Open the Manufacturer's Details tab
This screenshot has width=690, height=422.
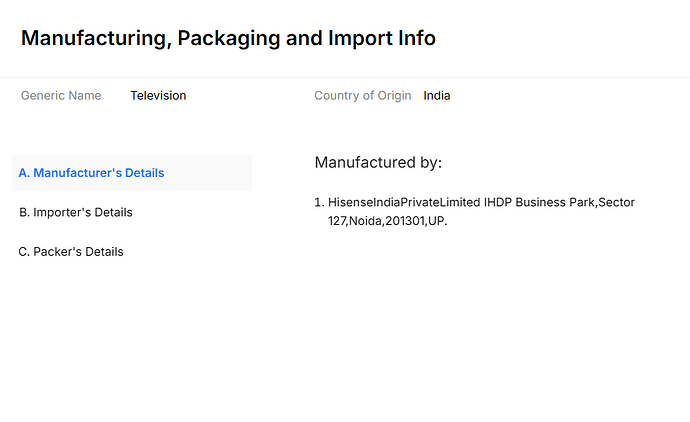point(91,173)
